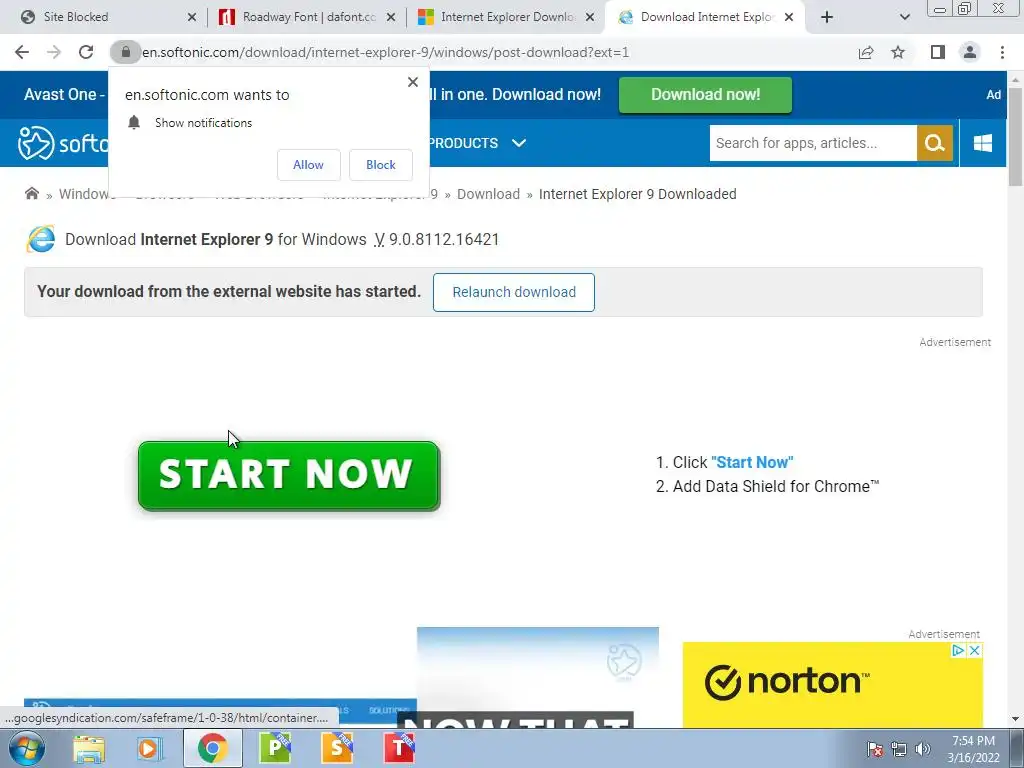Click the Avast One ad text
The width and height of the screenshot is (1024, 768).
(65, 95)
